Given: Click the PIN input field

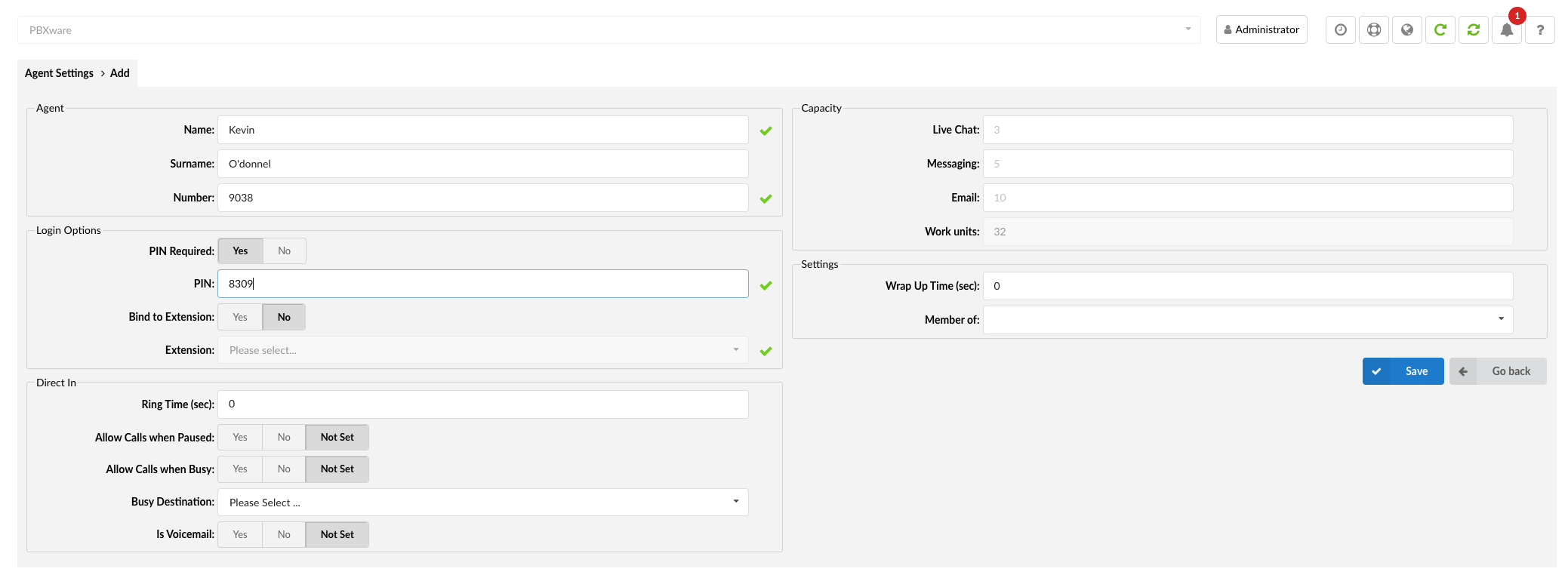Looking at the screenshot, I should [x=483, y=284].
